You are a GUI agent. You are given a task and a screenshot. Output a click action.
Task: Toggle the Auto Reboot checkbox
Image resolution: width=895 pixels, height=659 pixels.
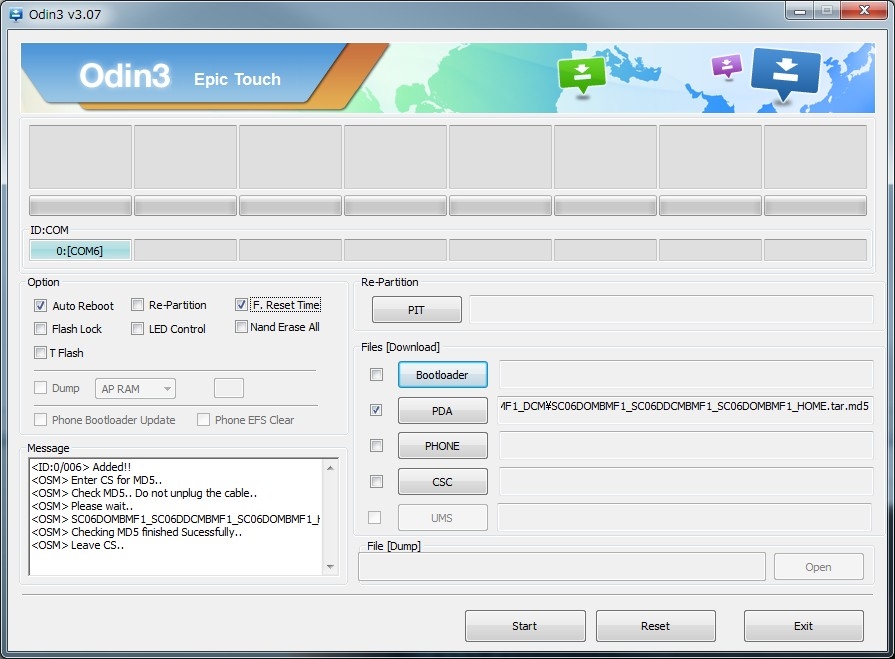pyautogui.click(x=40, y=306)
